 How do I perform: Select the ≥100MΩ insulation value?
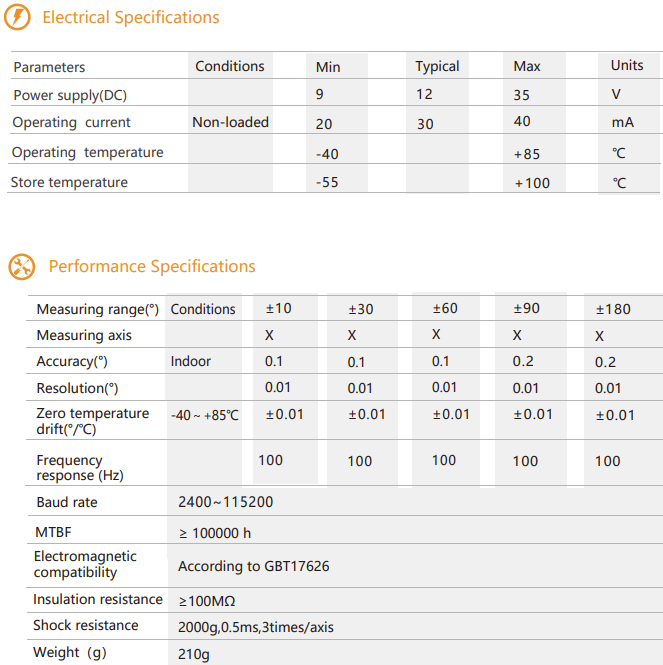pos(207,601)
